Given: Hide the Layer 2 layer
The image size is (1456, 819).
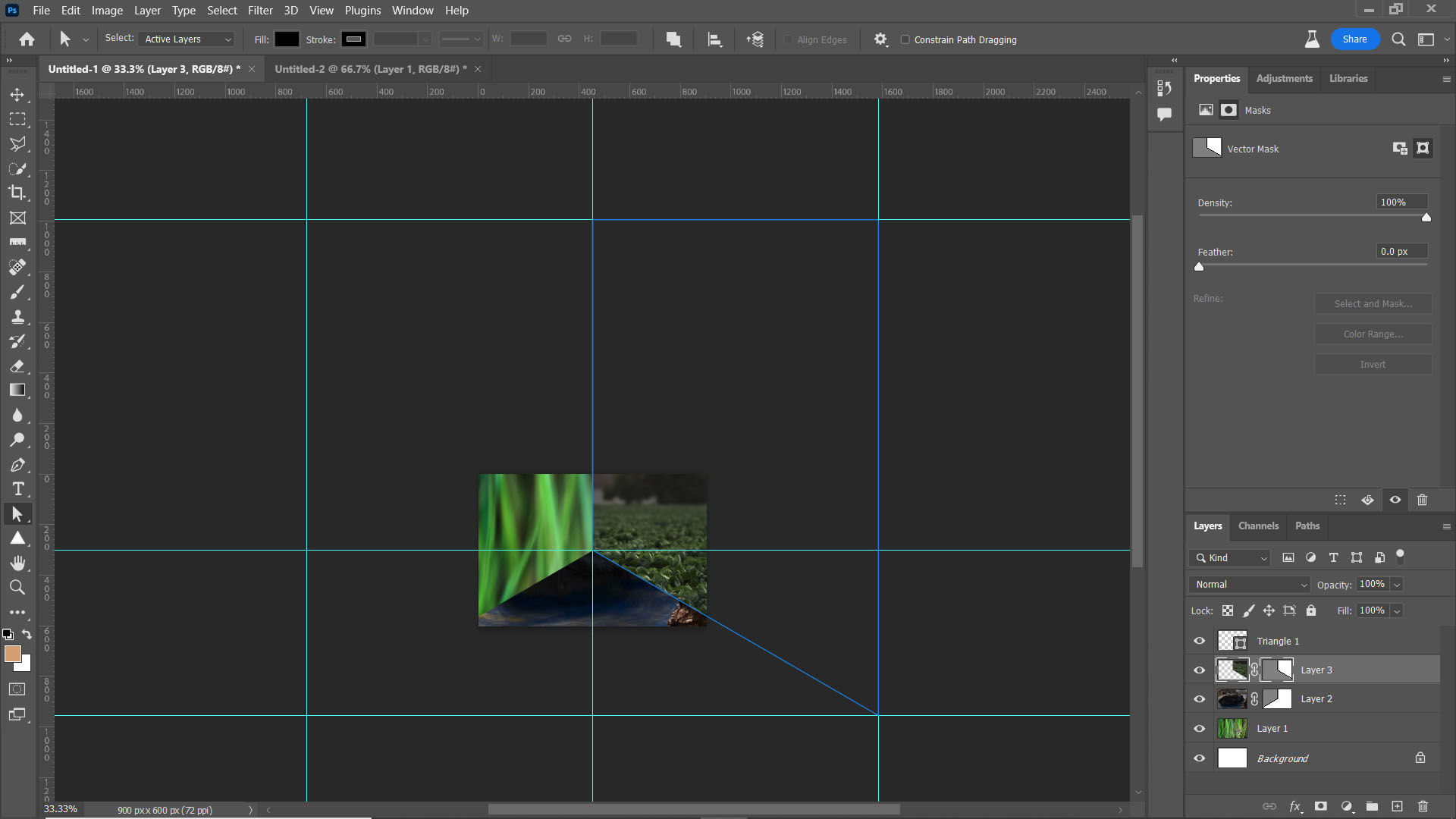Looking at the screenshot, I should tap(1200, 698).
